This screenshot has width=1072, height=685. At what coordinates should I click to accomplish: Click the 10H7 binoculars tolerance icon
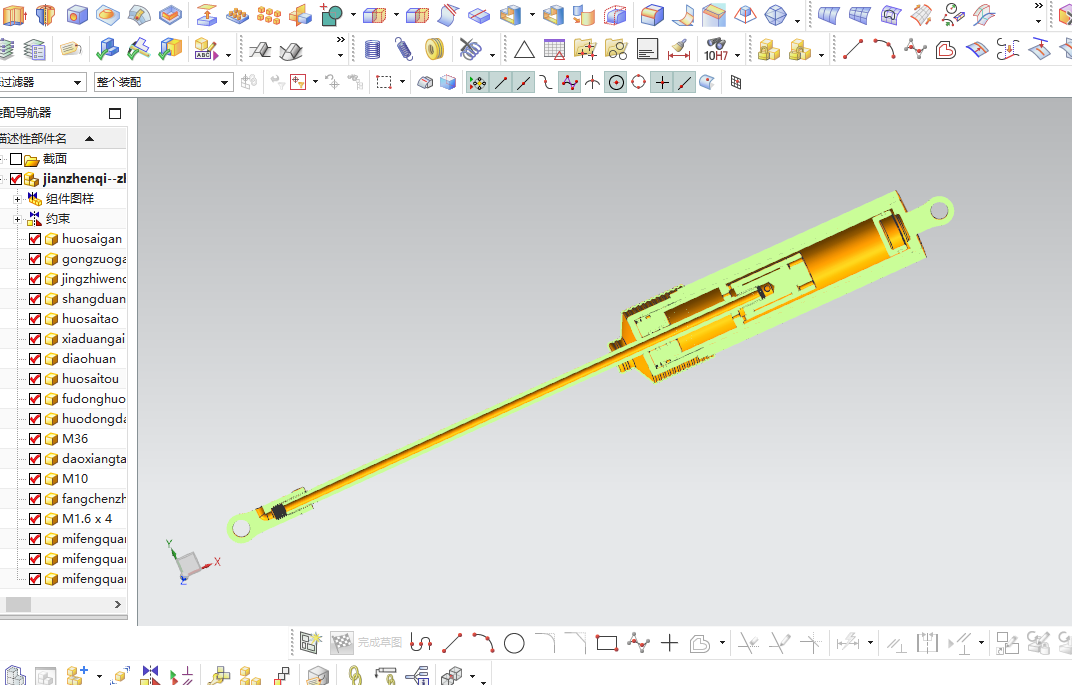pyautogui.click(x=716, y=49)
